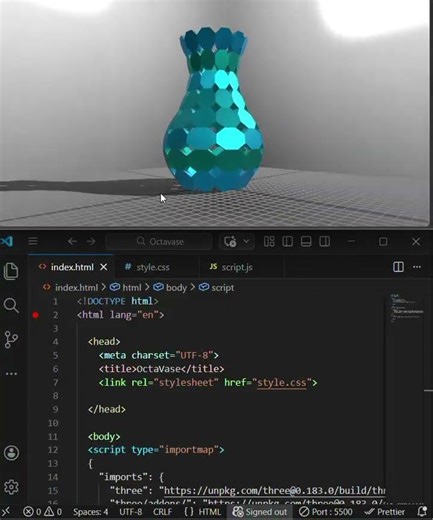Open the Source Control view
Viewport: 433px width, 520px height.
pos(11,340)
